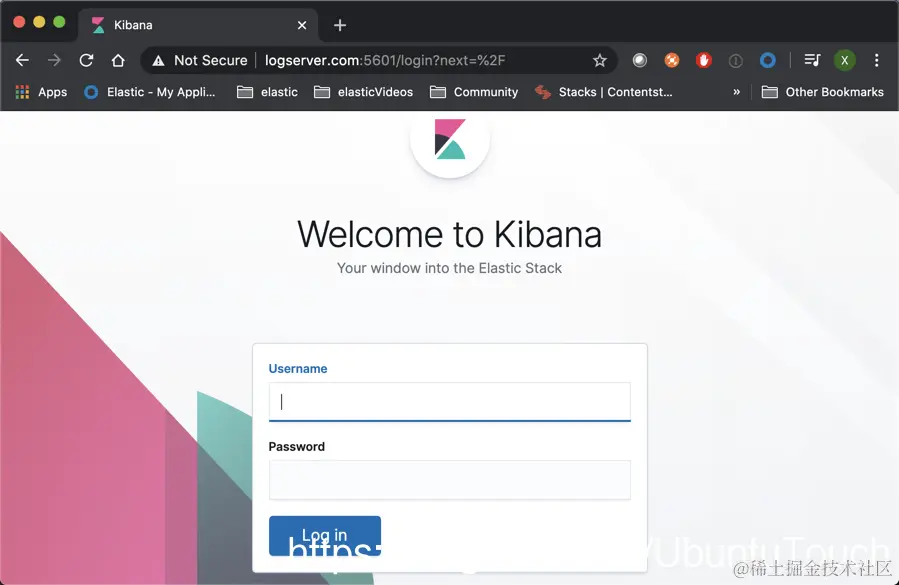This screenshot has width=899, height=585.
Task: Click the Password label
Action: tap(296, 447)
